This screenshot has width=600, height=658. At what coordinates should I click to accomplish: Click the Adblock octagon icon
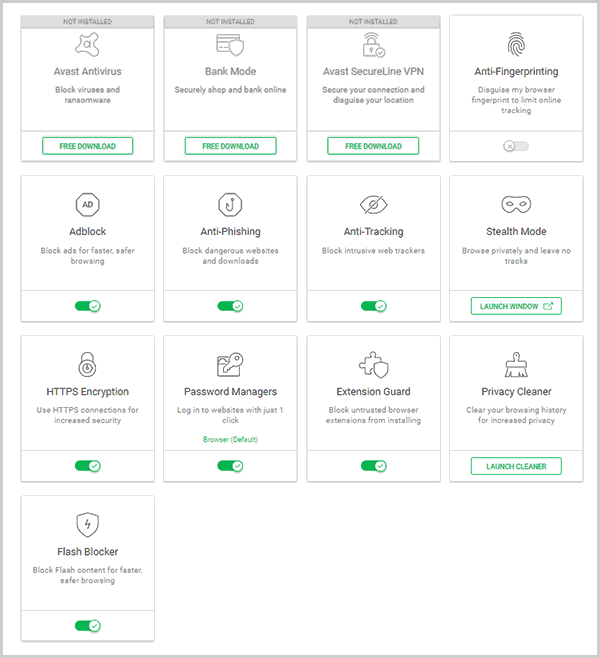(x=87, y=205)
